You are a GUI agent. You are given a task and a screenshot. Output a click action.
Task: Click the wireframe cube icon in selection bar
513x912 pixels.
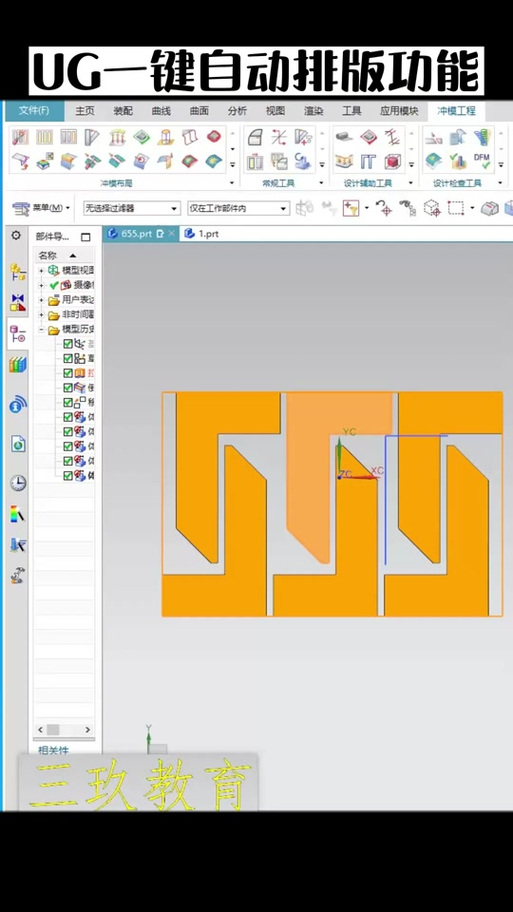(x=432, y=208)
